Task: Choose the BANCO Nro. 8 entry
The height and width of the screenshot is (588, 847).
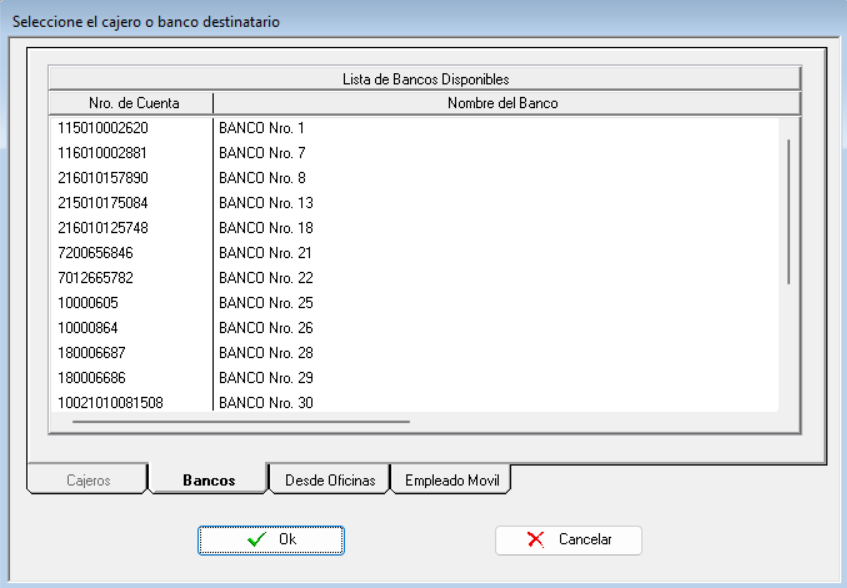Action: click(x=262, y=178)
